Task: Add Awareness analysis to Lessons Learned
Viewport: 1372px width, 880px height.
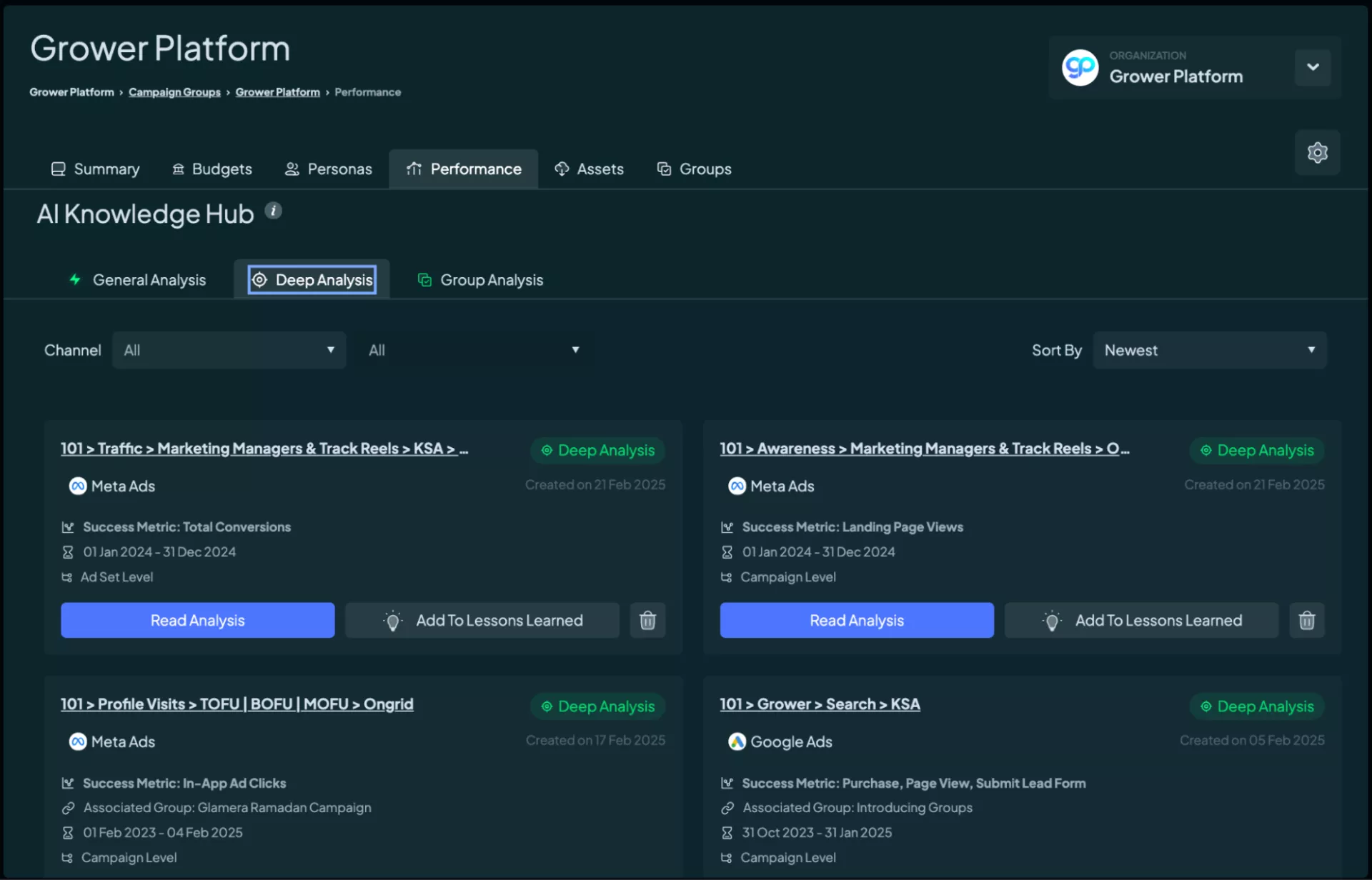Action: [x=1141, y=620]
